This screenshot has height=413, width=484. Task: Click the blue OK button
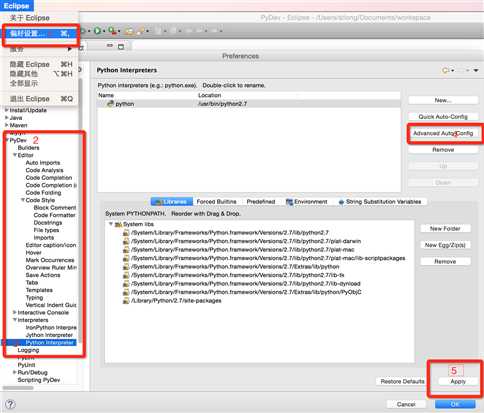pos(455,404)
